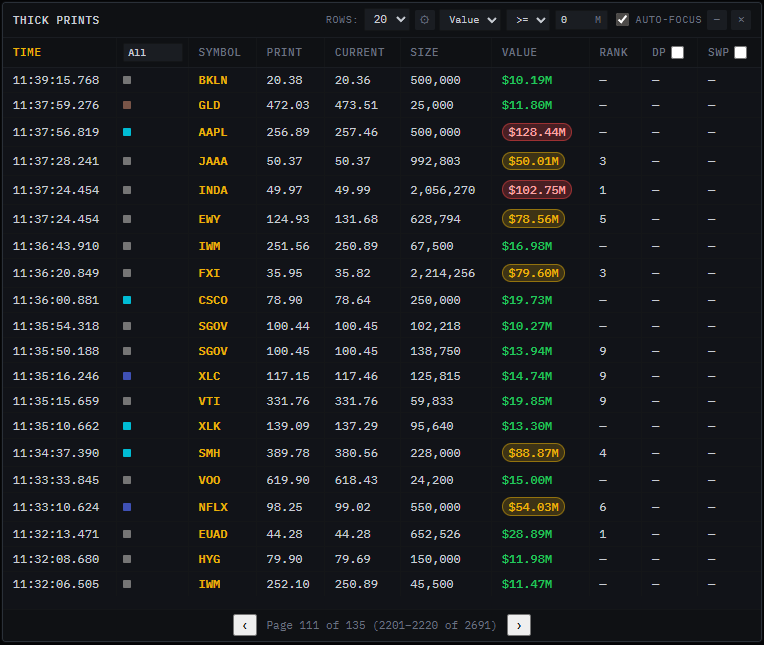764x645 pixels.
Task: Sort by the TIME column header
Action: (x=27, y=53)
